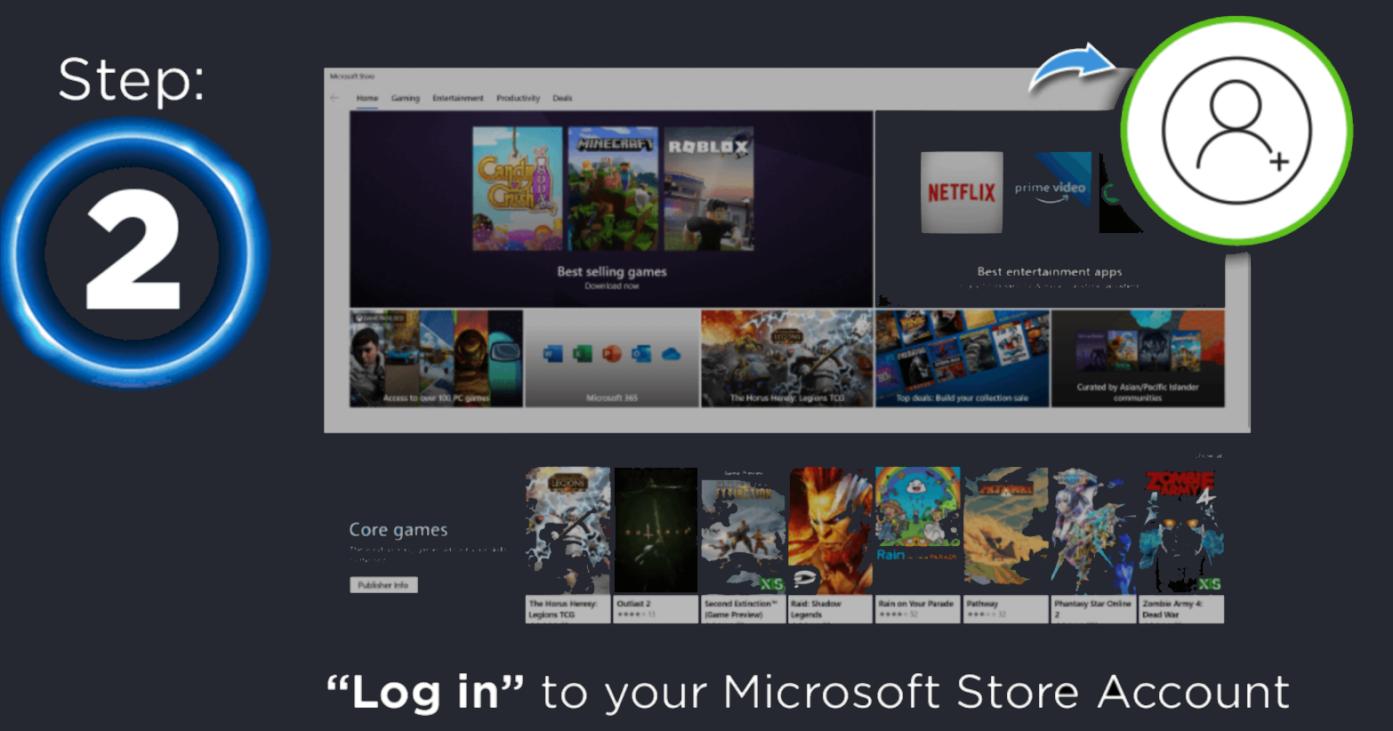Select the Word icon in Microsoft 365 banner
Viewport: 1393px width, 731px height.
tap(554, 354)
